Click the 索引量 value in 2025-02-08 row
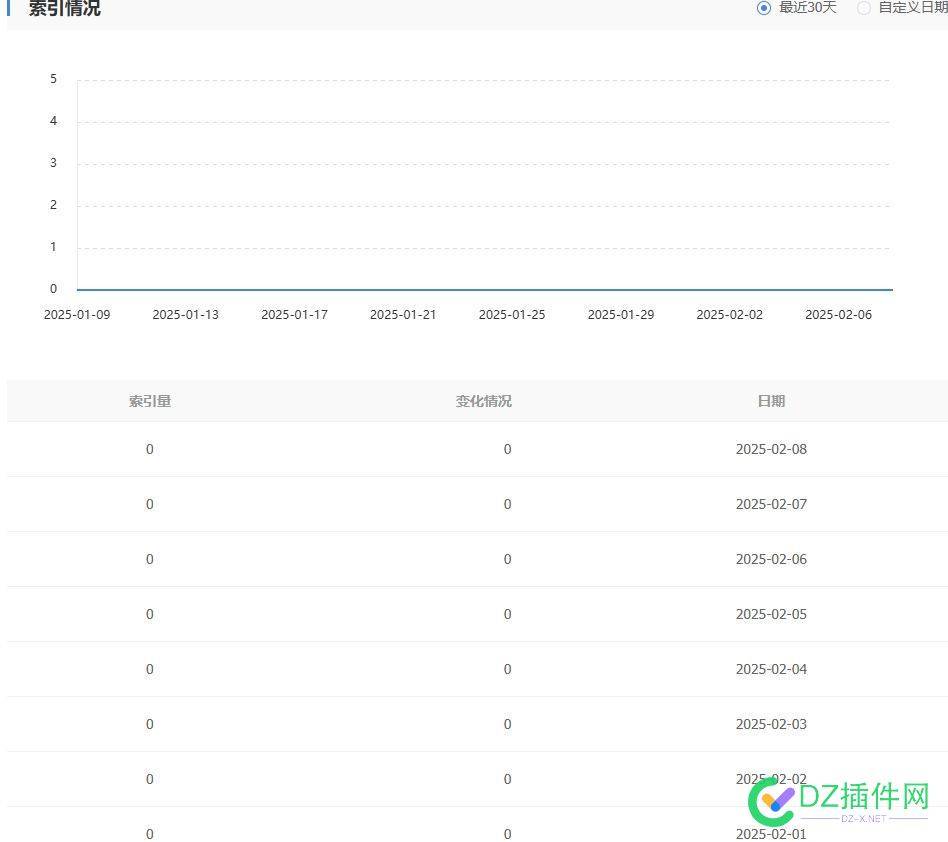This screenshot has width=948, height=842. [x=150, y=449]
